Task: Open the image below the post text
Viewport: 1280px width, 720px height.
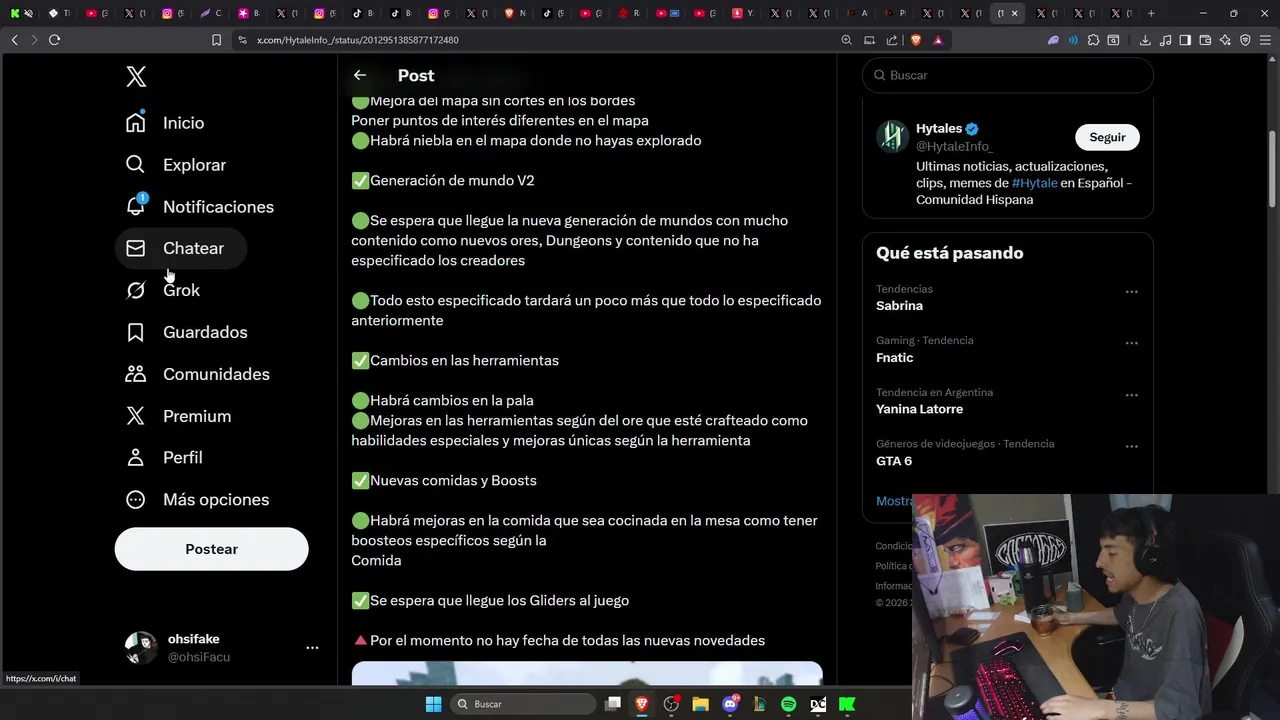Action: (x=587, y=673)
